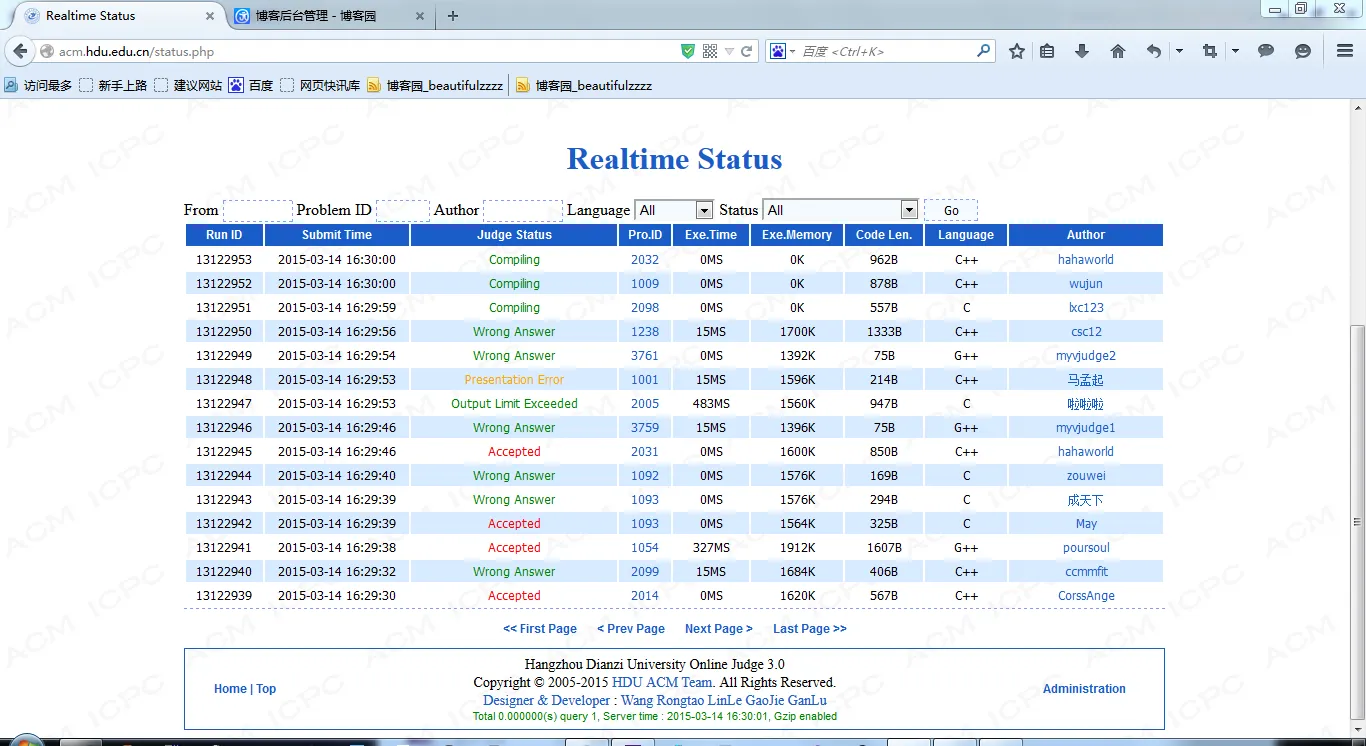The width and height of the screenshot is (1366, 746).
Task: Switch to the 博客后台管理 tab
Action: click(328, 16)
